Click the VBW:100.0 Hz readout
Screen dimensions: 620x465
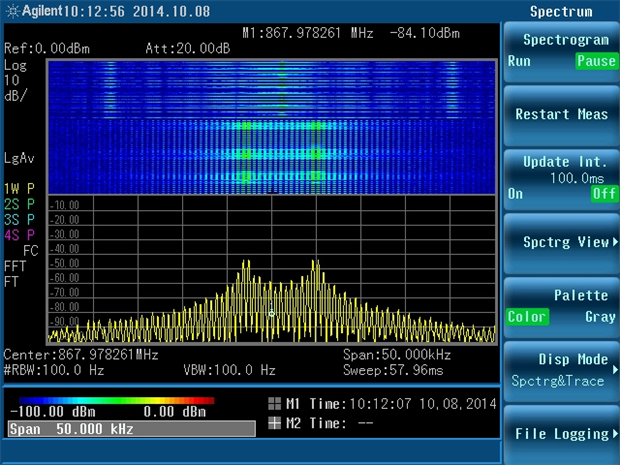click(x=229, y=370)
